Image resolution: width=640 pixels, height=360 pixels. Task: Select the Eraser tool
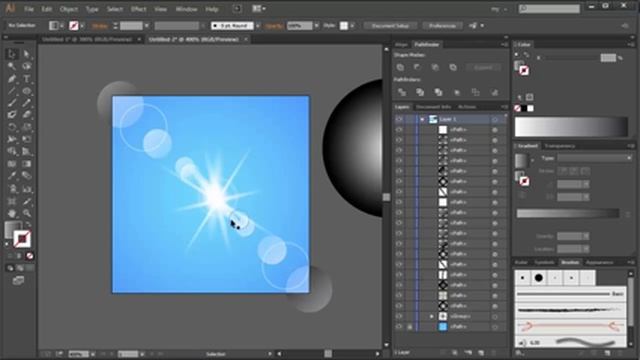(x=27, y=115)
